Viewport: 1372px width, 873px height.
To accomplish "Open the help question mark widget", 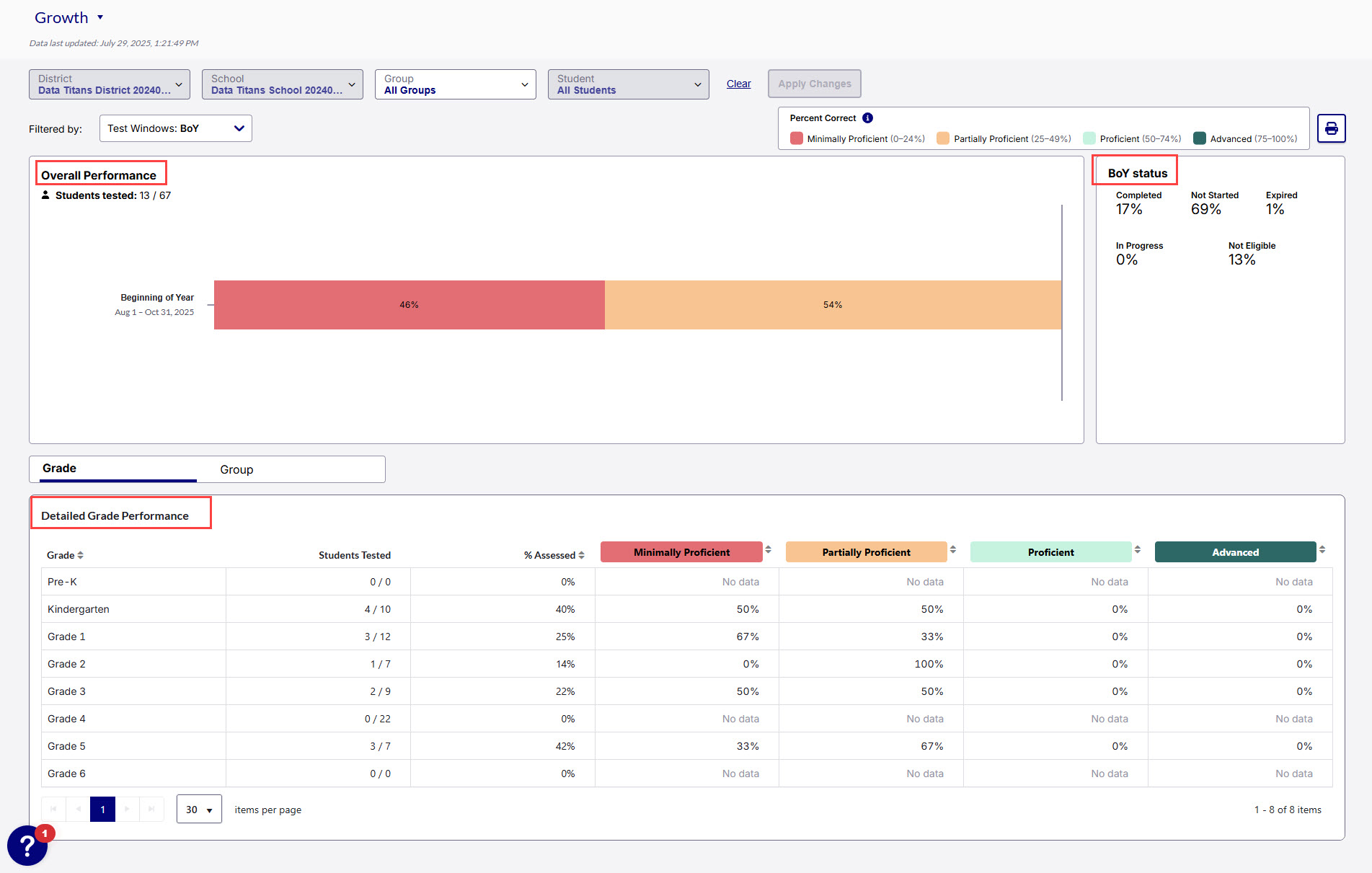I will click(x=27, y=846).
